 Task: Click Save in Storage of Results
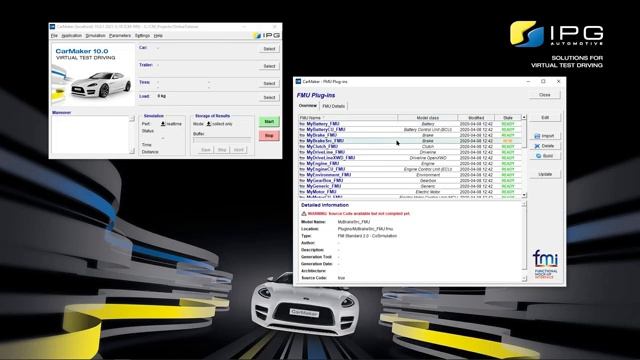coord(206,150)
